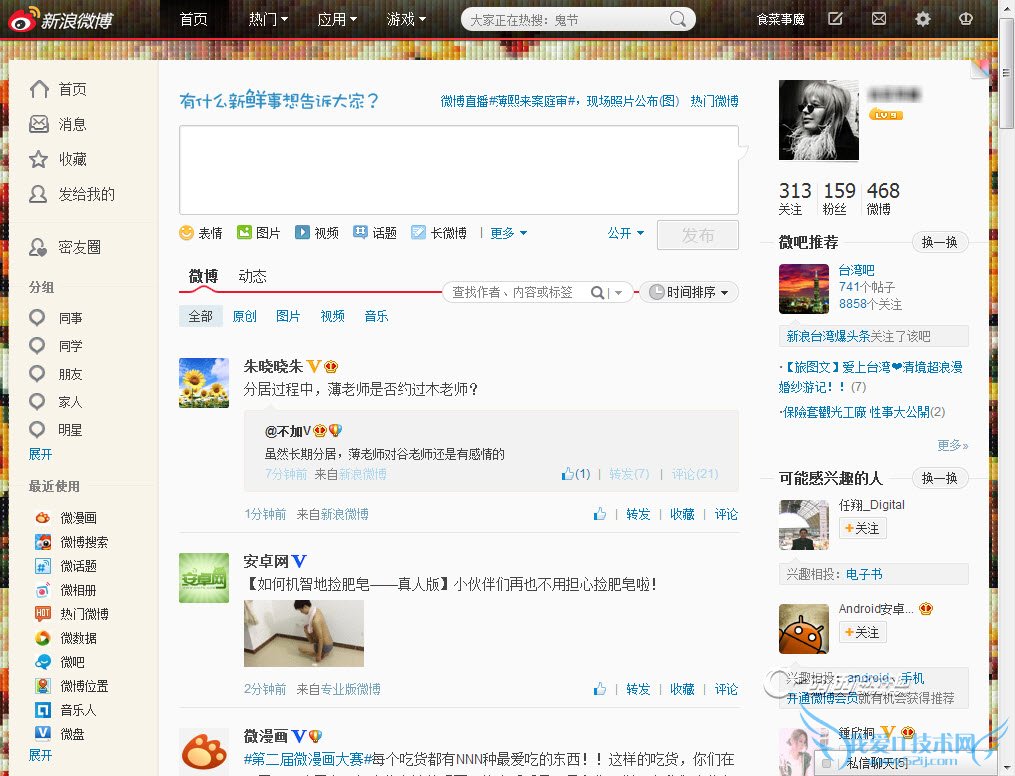The height and width of the screenshot is (776, 1015).
Task: Open 微相册 app in sidebar
Action: [x=65, y=590]
